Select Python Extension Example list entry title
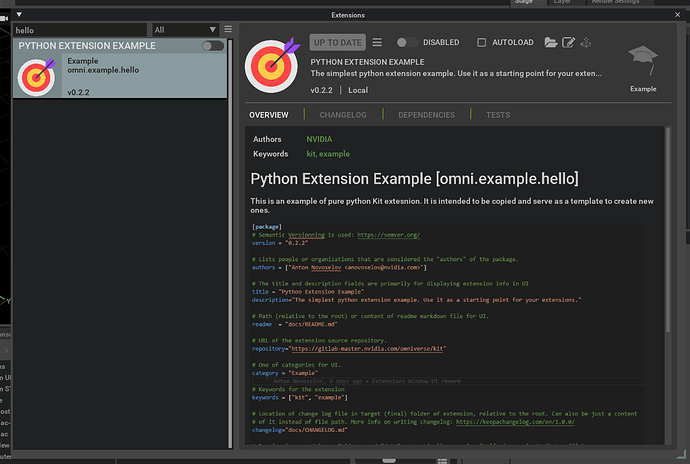Image resolution: width=690 pixels, height=464 pixels. tap(87, 46)
